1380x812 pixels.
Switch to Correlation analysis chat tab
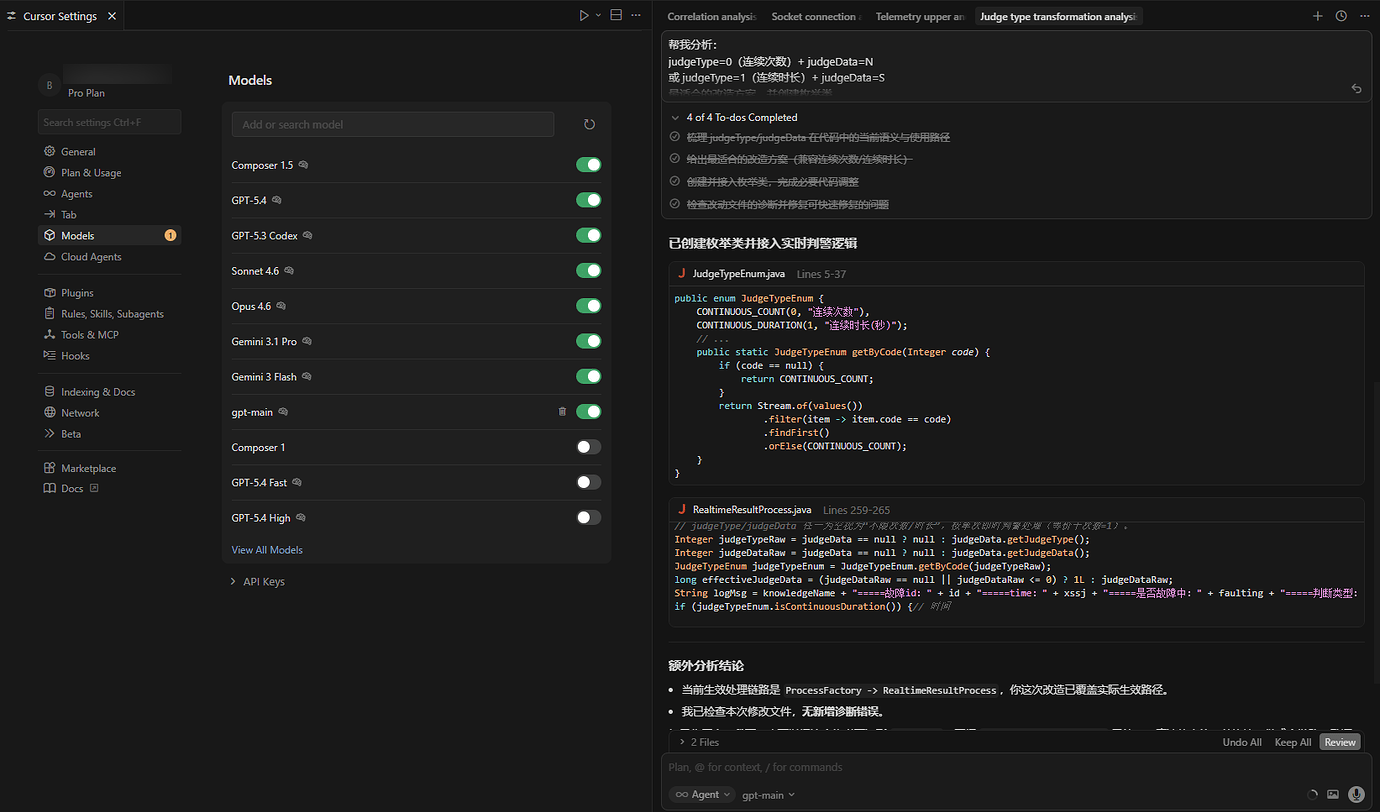[713, 16]
